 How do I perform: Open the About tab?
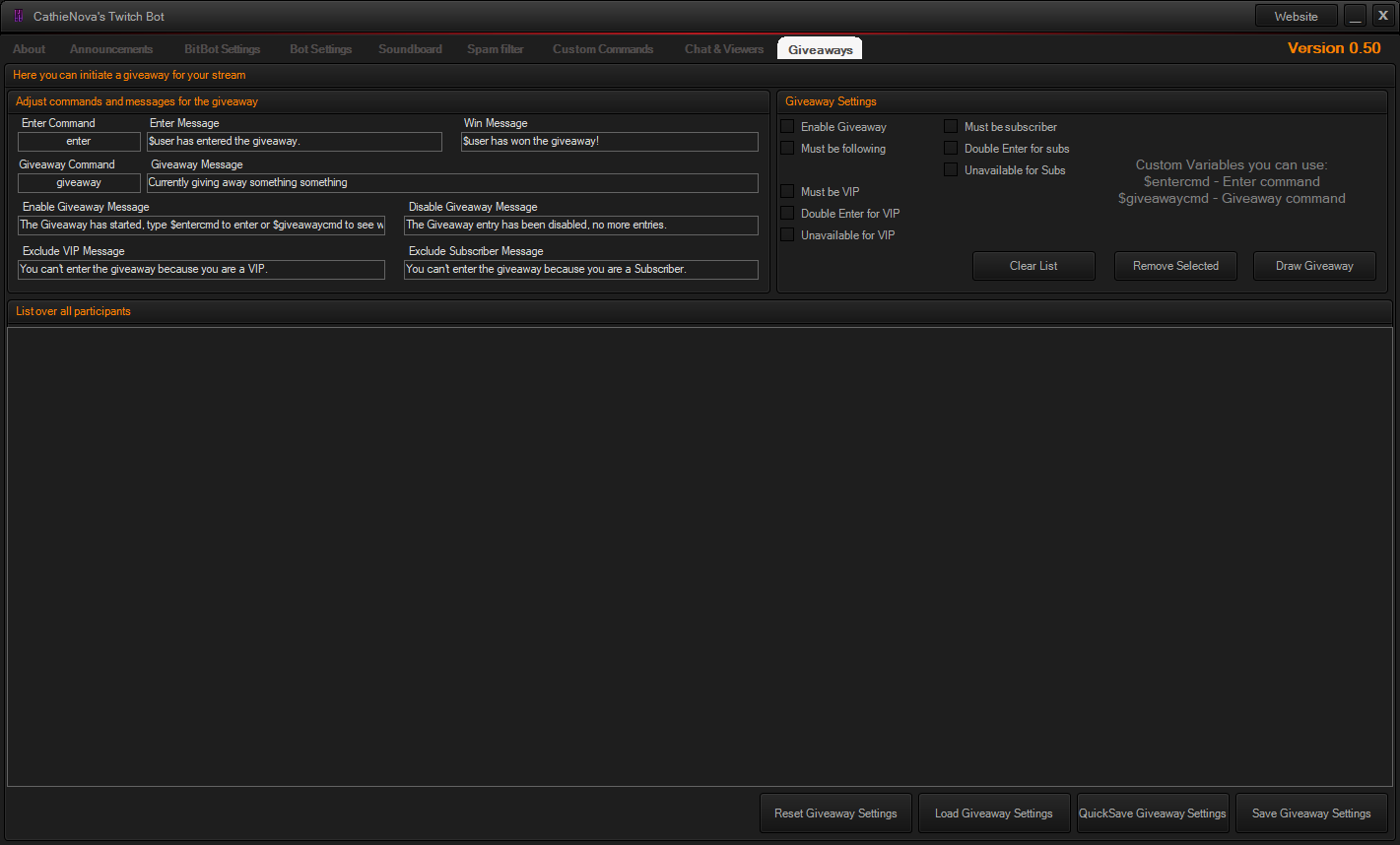pos(30,49)
